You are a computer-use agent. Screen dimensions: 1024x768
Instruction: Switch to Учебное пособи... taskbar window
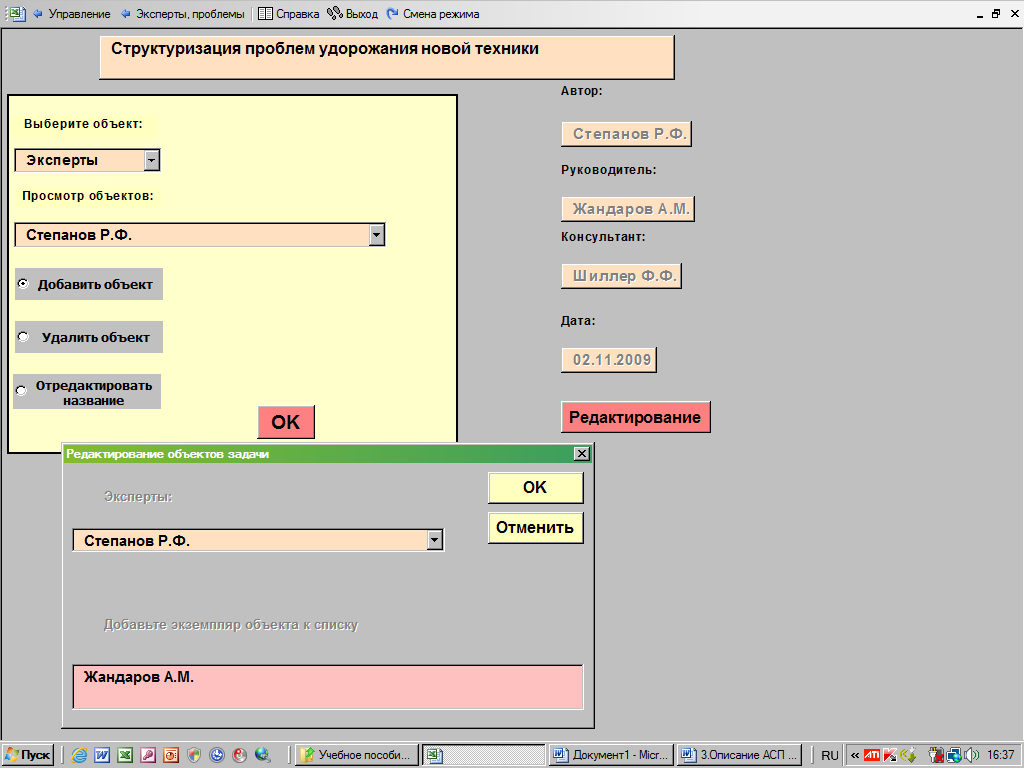(357, 755)
